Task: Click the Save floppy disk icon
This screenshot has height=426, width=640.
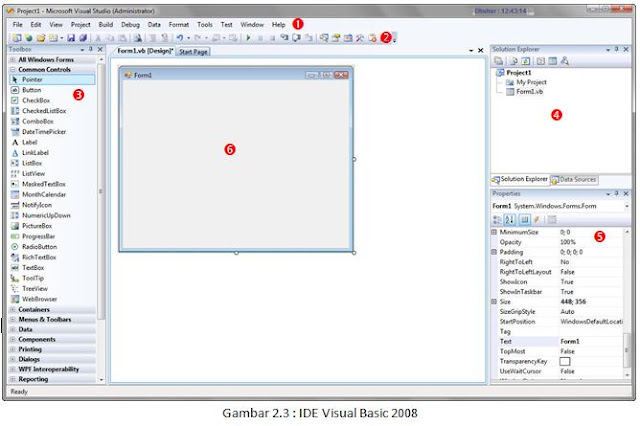Action: click(71, 38)
